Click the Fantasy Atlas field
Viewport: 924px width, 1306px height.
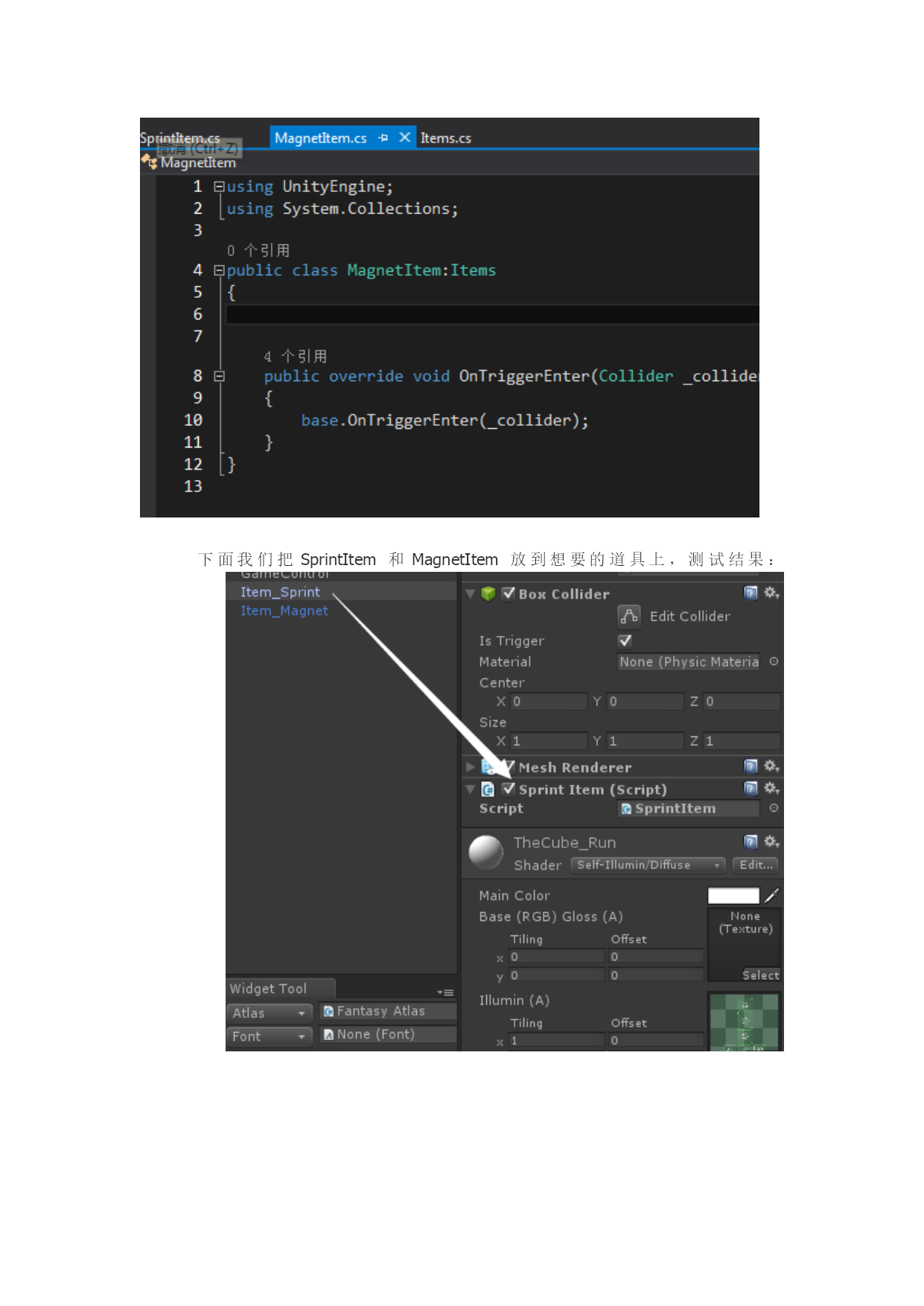pos(389,1011)
